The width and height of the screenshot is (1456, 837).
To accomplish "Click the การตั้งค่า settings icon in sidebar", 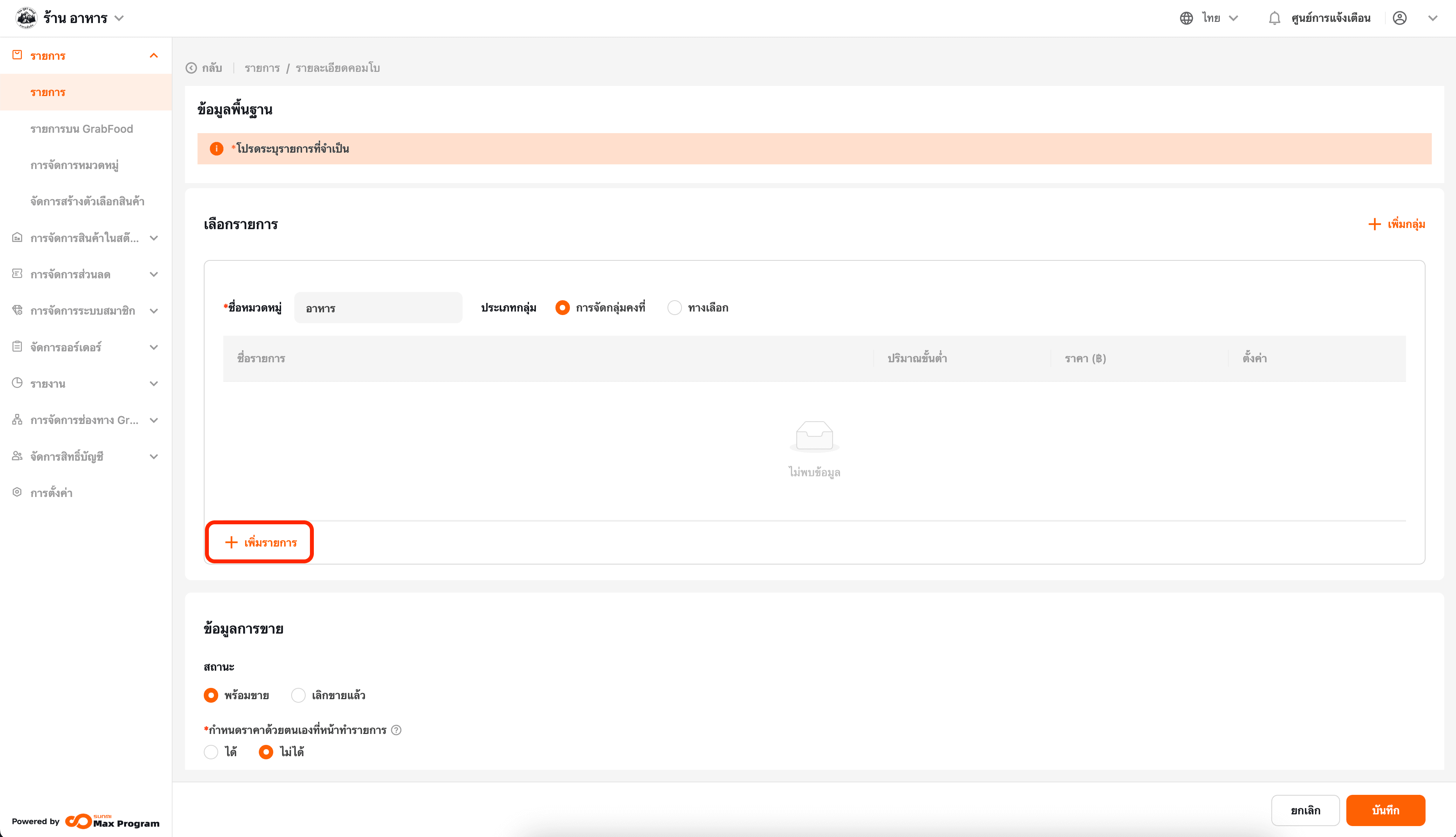I will pyautogui.click(x=17, y=492).
